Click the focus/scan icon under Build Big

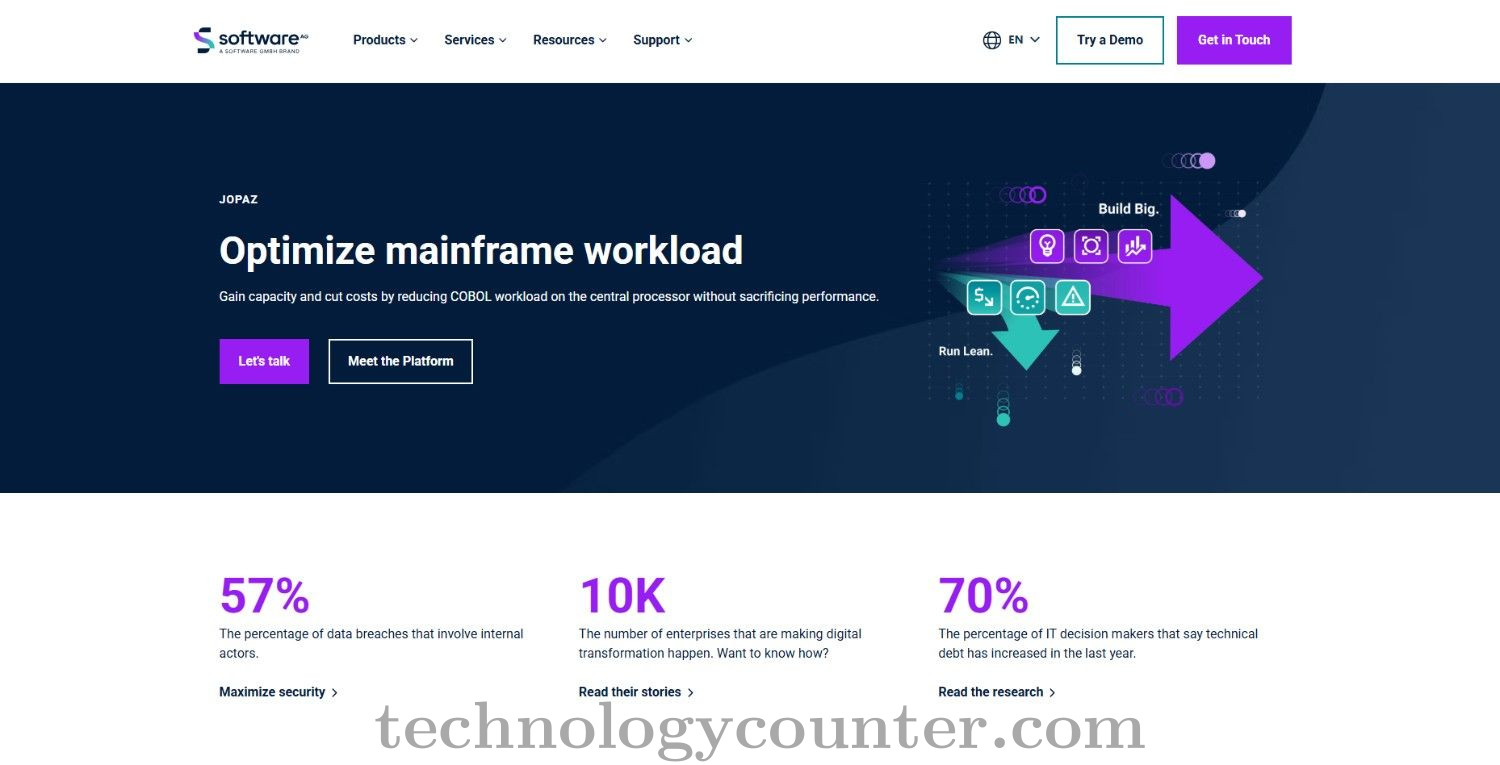point(1091,246)
